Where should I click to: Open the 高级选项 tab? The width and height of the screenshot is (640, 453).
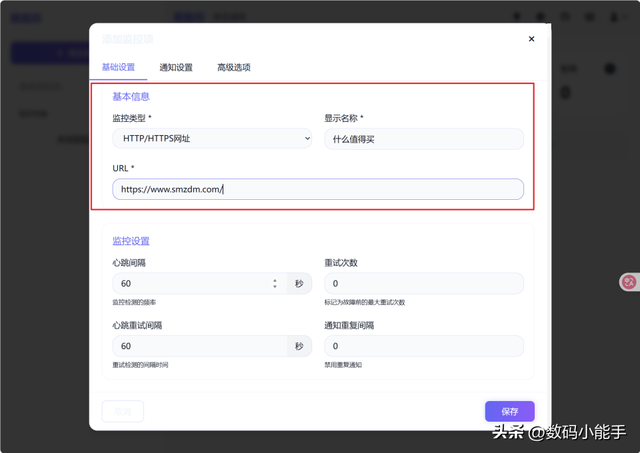[233, 67]
